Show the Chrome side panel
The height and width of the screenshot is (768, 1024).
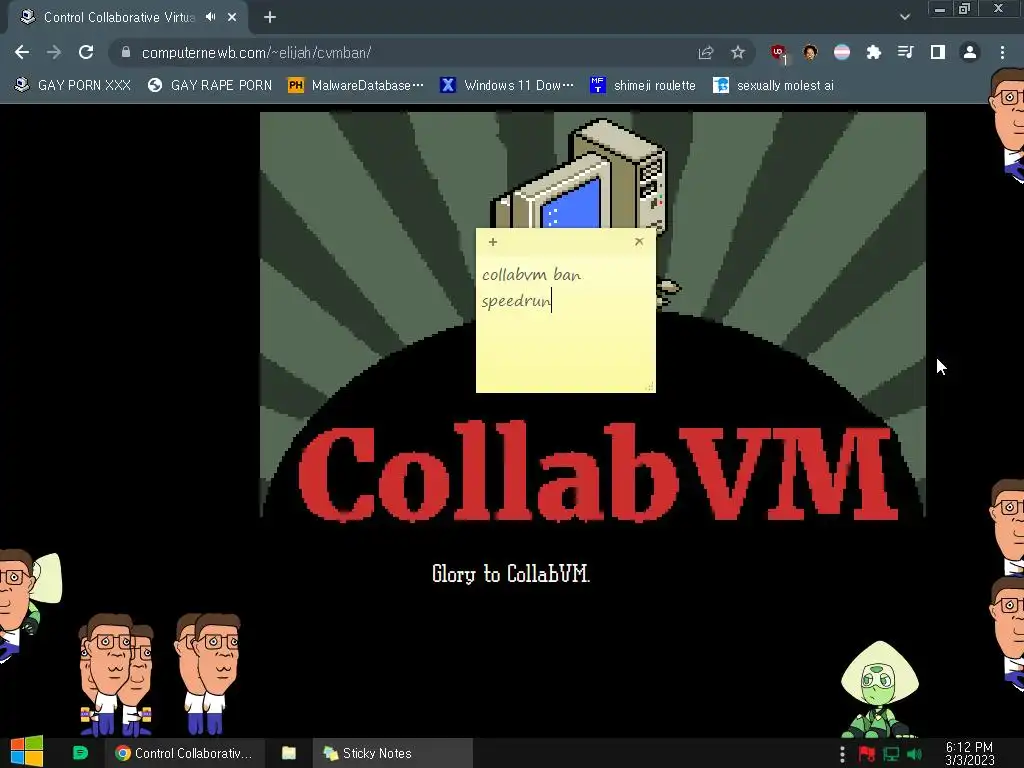point(938,52)
